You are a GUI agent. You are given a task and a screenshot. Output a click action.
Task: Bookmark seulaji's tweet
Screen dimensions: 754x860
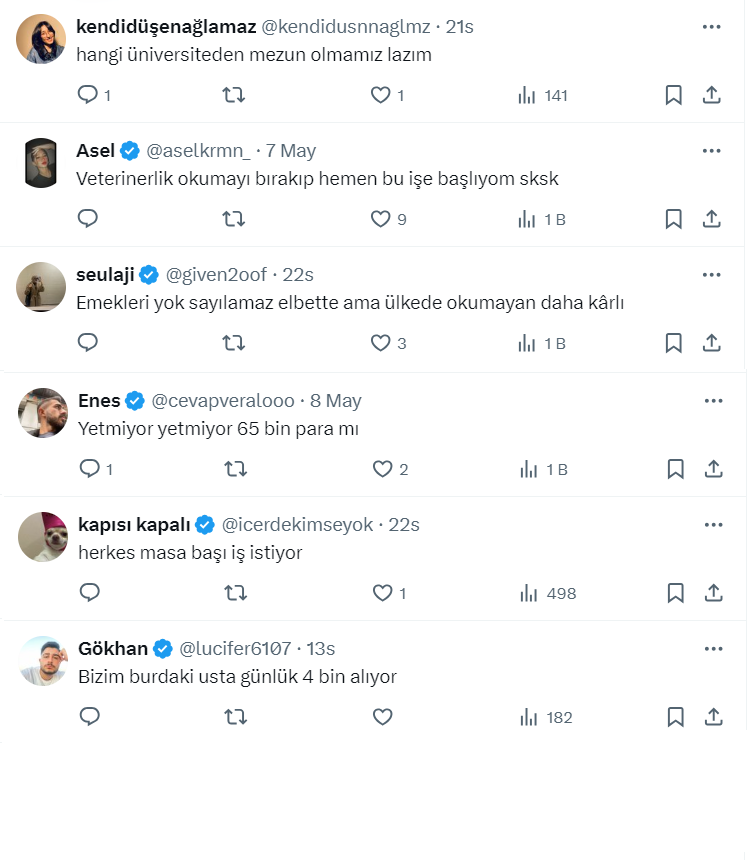pos(674,343)
